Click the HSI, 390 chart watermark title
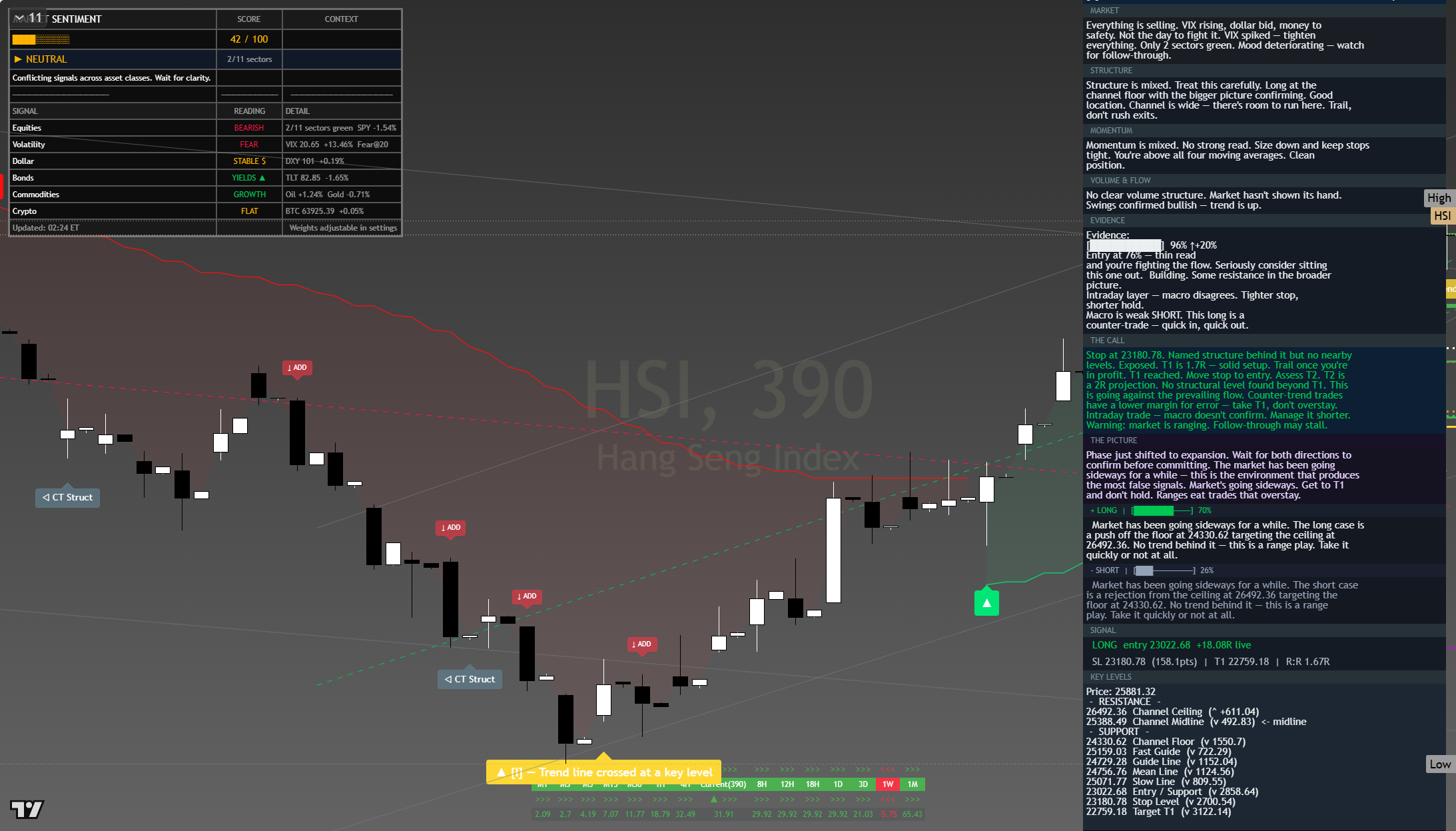 pos(729,390)
